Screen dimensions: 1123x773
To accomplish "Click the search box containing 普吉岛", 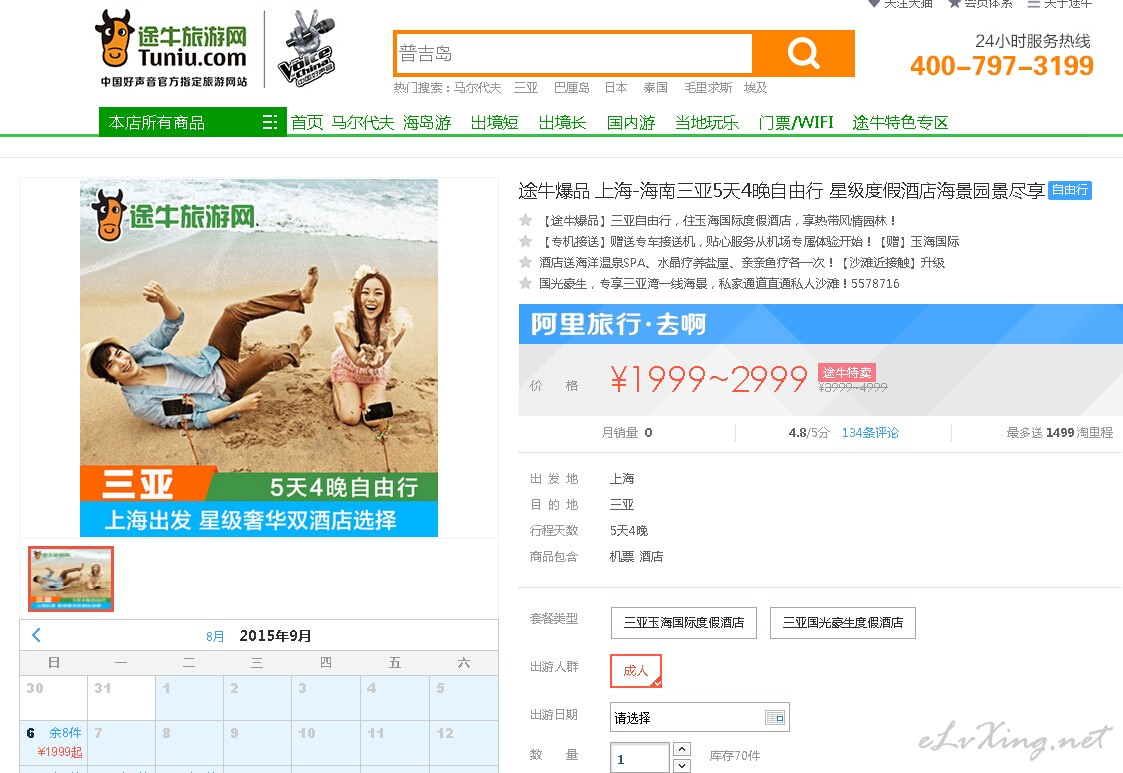I will coord(574,53).
